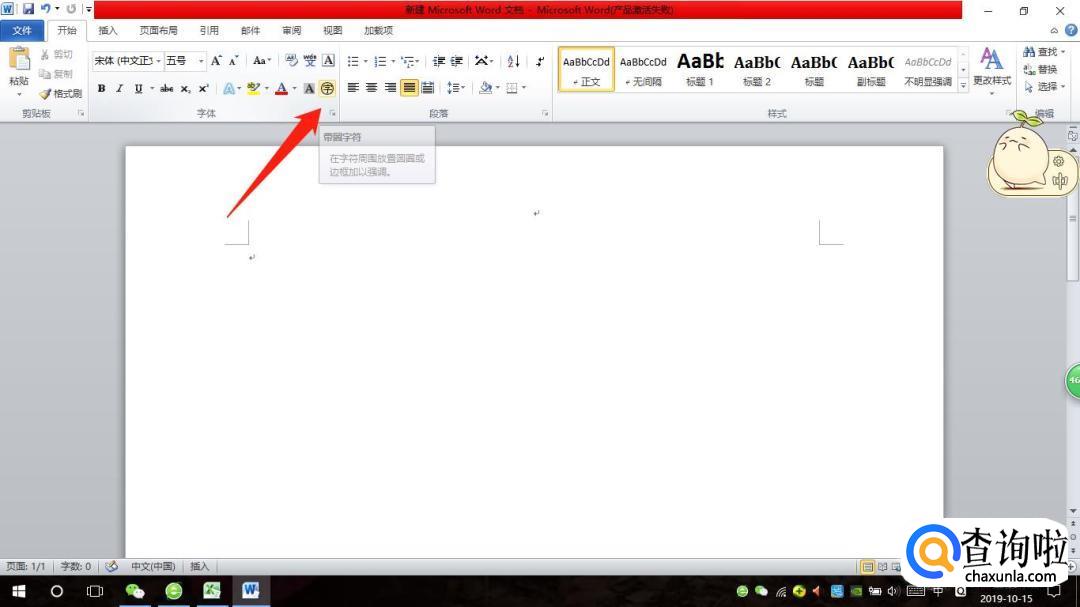Screen dimensions: 1080x607
Task: Open the font name dropdown
Action: coord(158,61)
